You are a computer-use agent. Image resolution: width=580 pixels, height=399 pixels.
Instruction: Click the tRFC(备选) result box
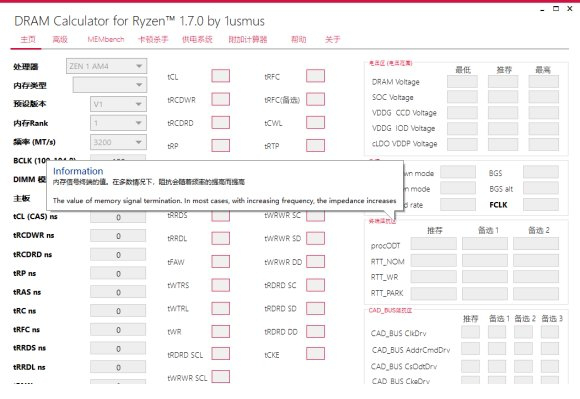click(316, 99)
